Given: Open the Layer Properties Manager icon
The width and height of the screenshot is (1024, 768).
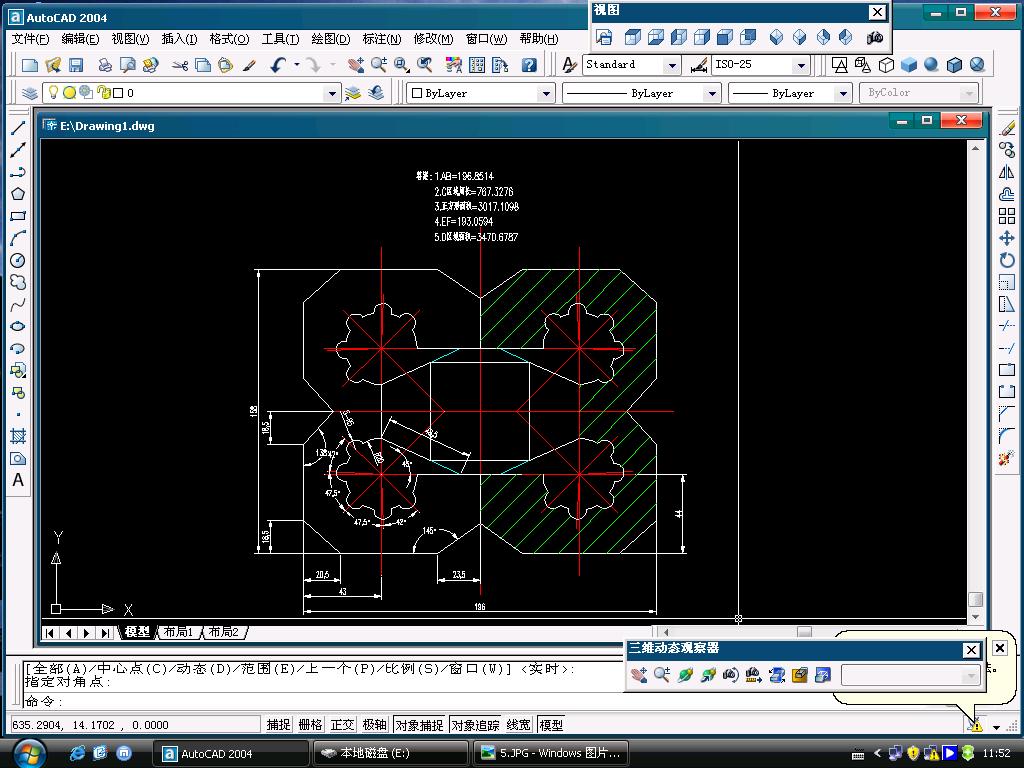Looking at the screenshot, I should (29, 93).
